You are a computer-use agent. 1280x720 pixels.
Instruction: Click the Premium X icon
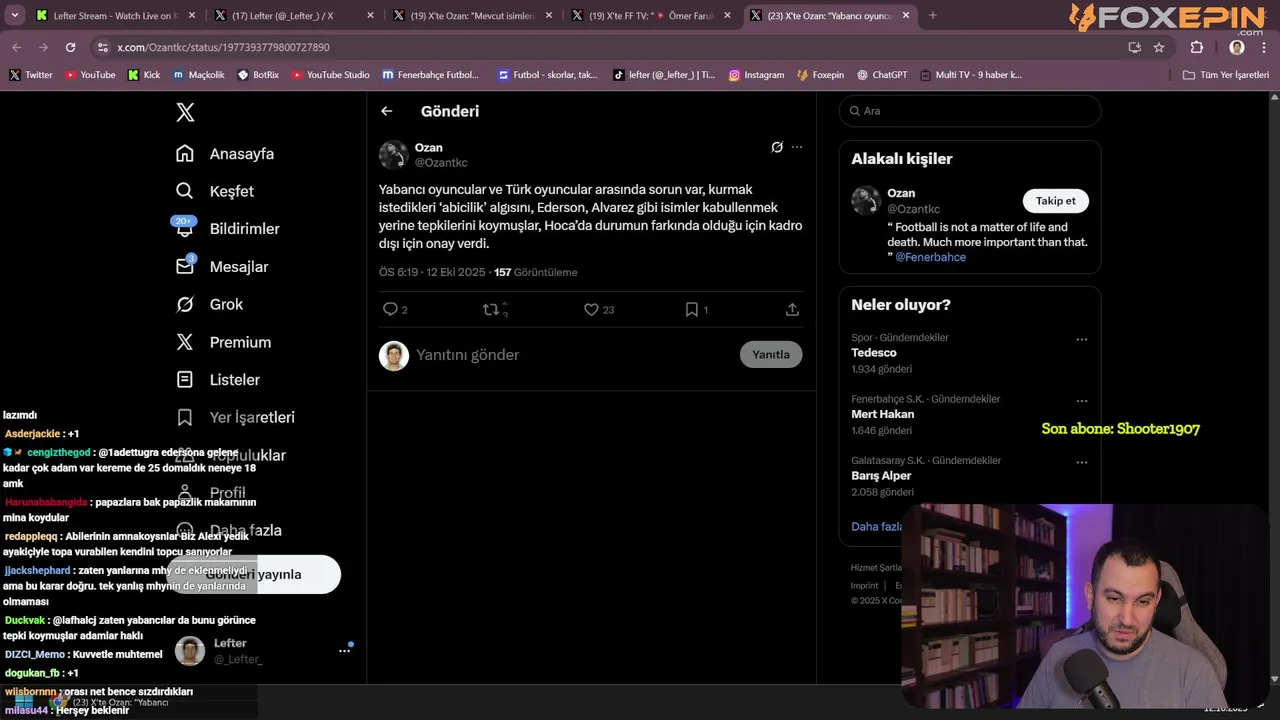pyautogui.click(x=185, y=342)
